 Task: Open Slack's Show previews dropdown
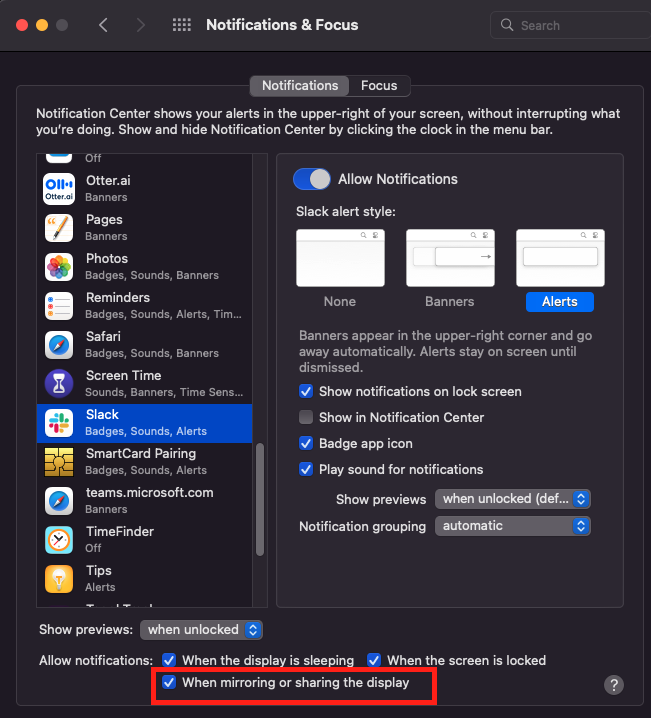513,499
